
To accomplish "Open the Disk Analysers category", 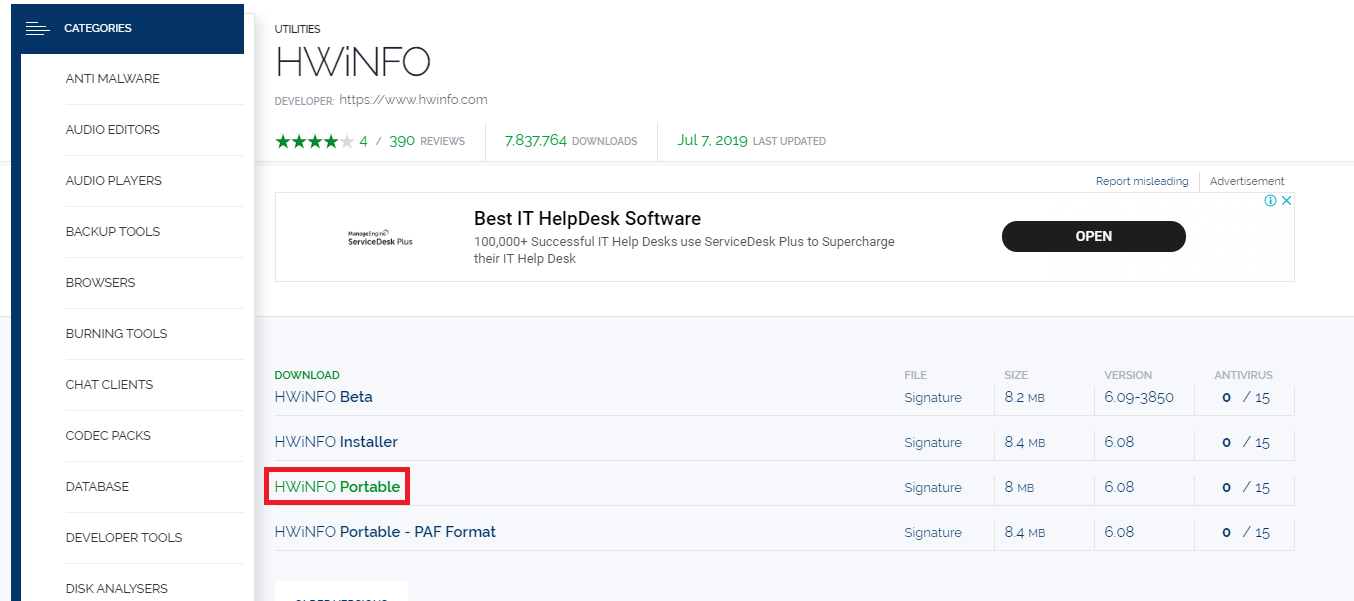I will click(x=117, y=589).
